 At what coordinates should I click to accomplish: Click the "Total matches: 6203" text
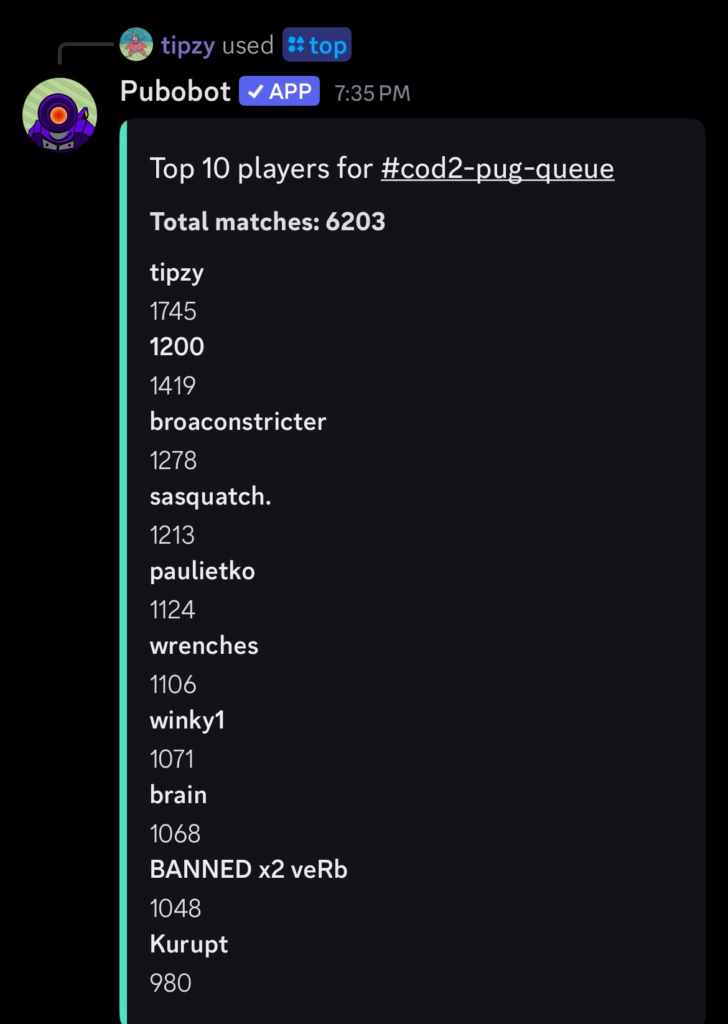267,221
